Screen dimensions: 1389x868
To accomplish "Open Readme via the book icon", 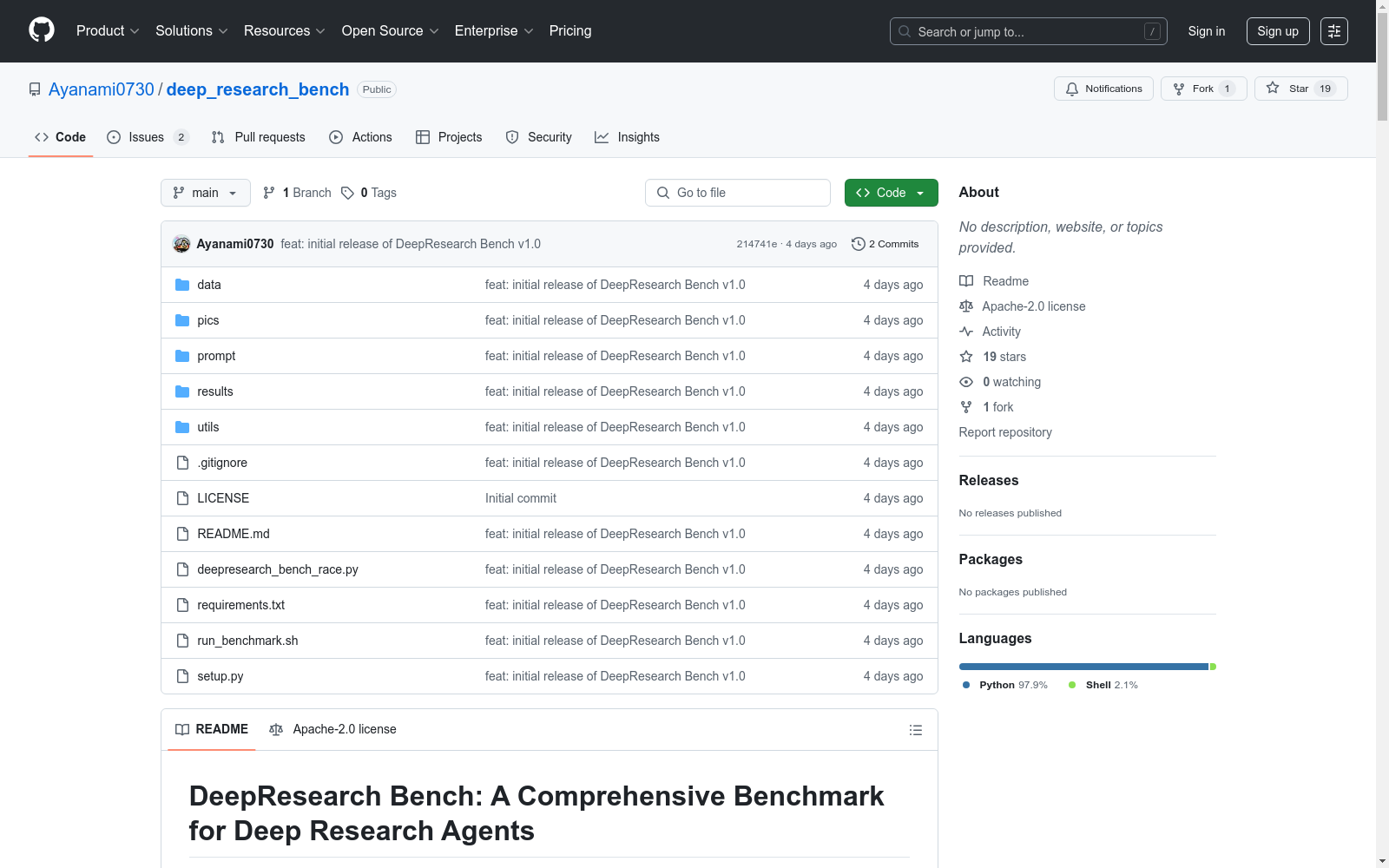I will pyautogui.click(x=965, y=280).
